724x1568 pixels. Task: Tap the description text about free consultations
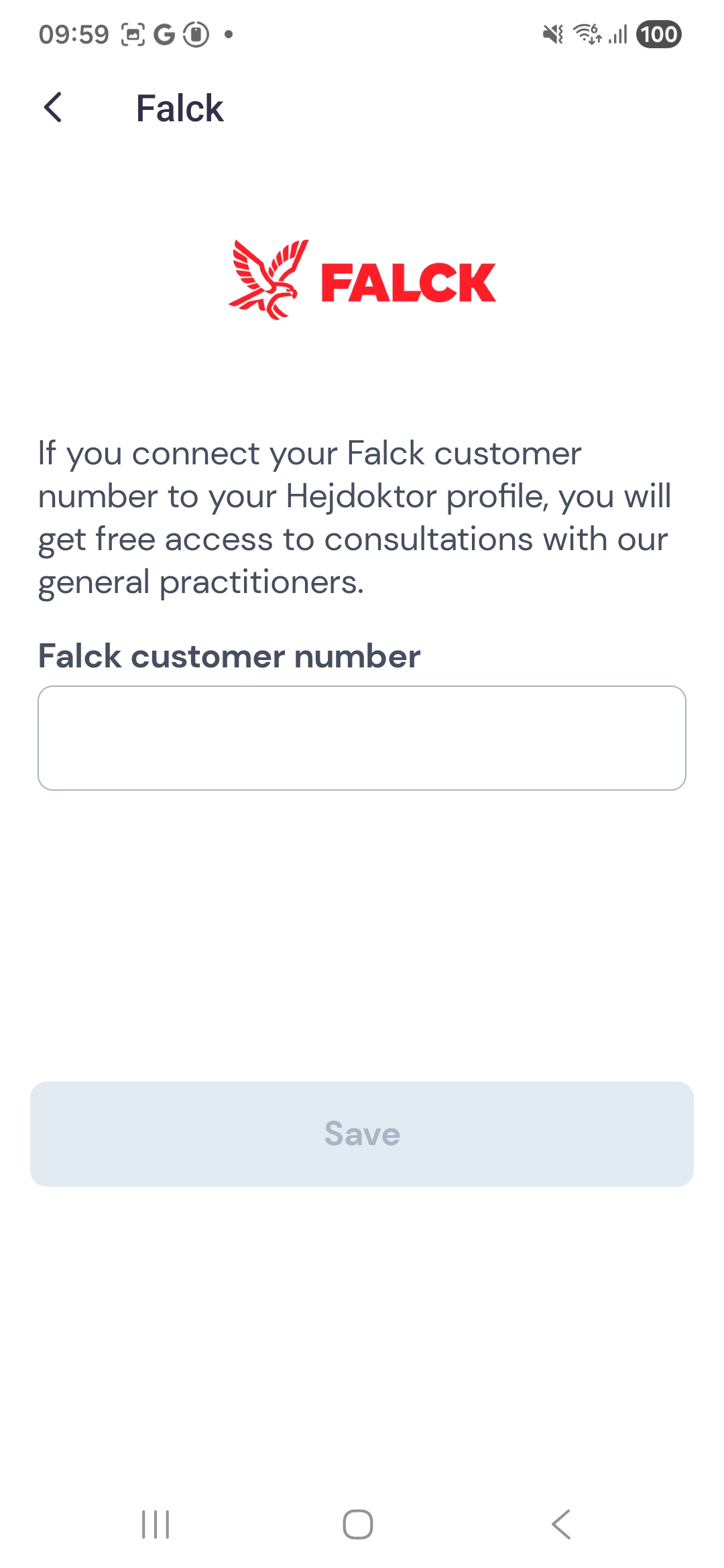[x=355, y=516]
